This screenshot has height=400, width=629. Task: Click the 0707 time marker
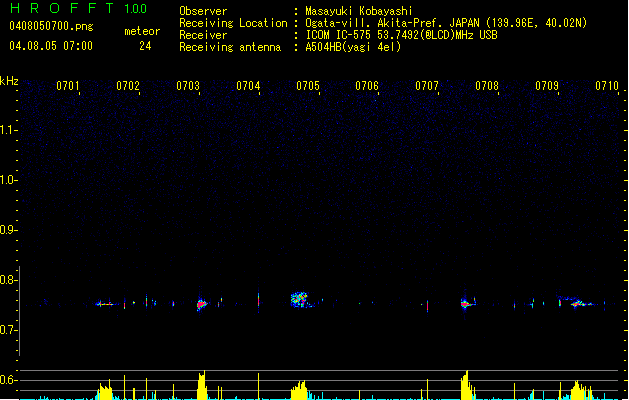coord(427,86)
